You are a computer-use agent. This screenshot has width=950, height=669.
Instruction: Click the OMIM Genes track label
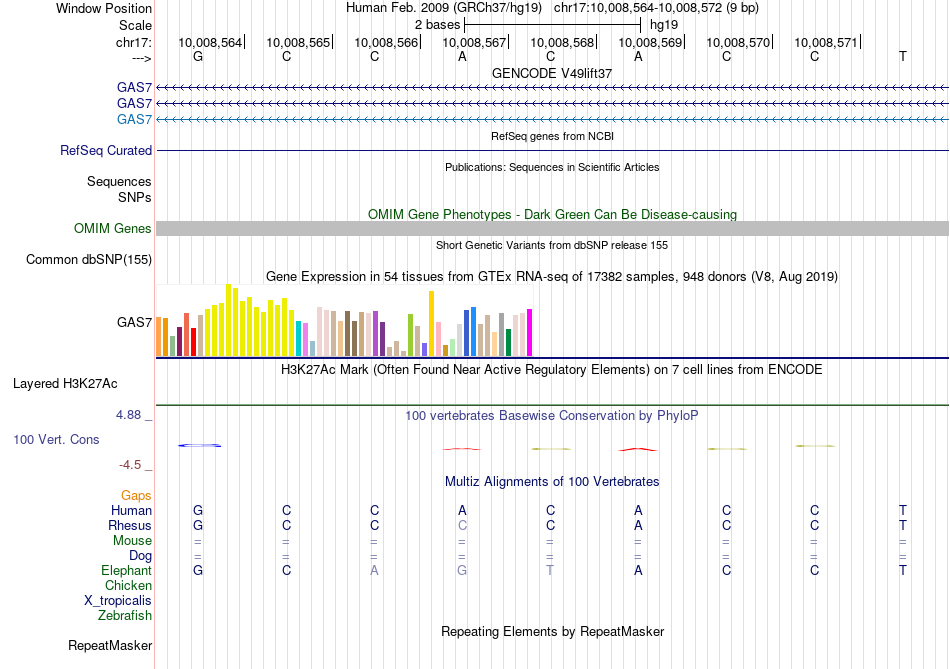point(112,228)
